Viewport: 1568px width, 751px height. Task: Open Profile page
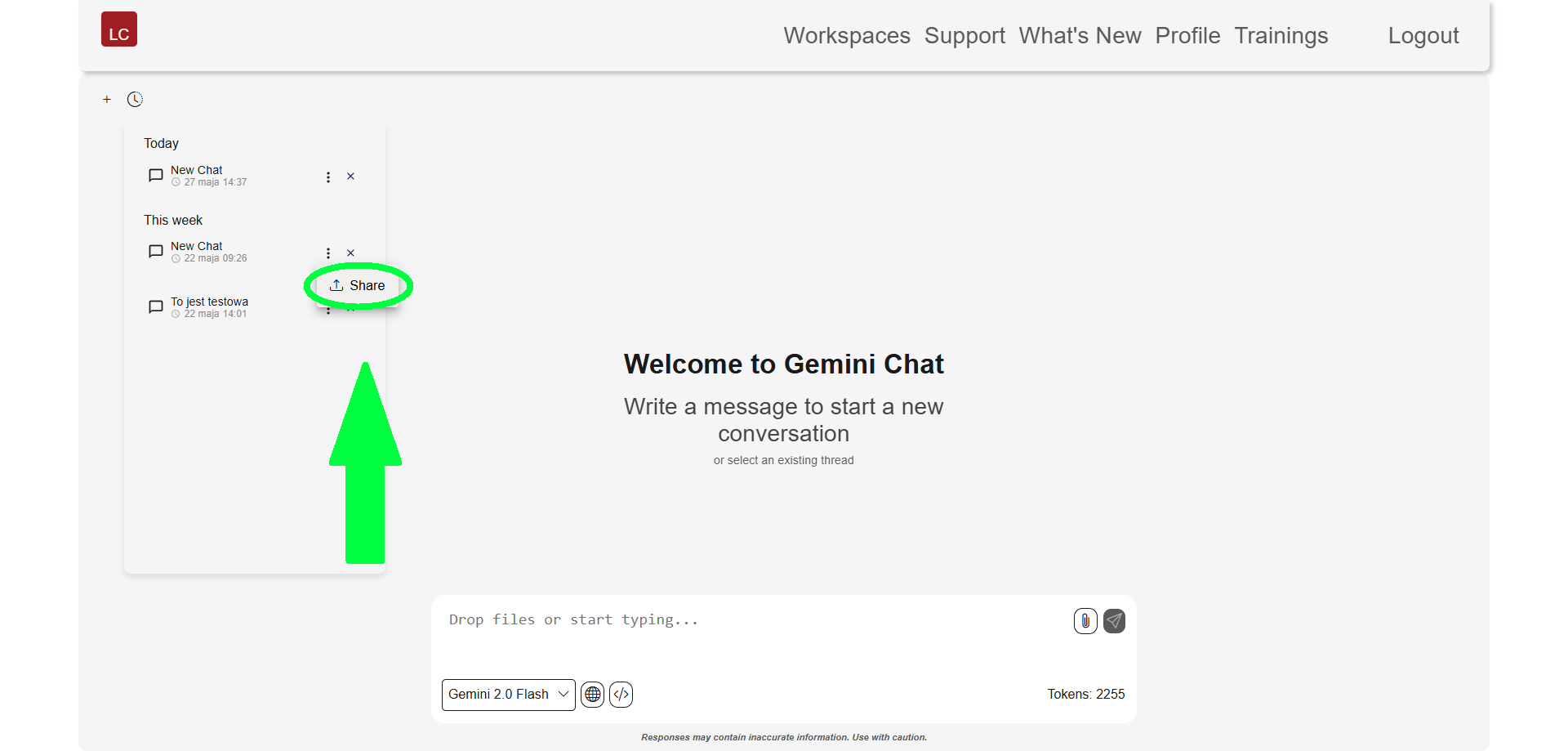pos(1187,36)
